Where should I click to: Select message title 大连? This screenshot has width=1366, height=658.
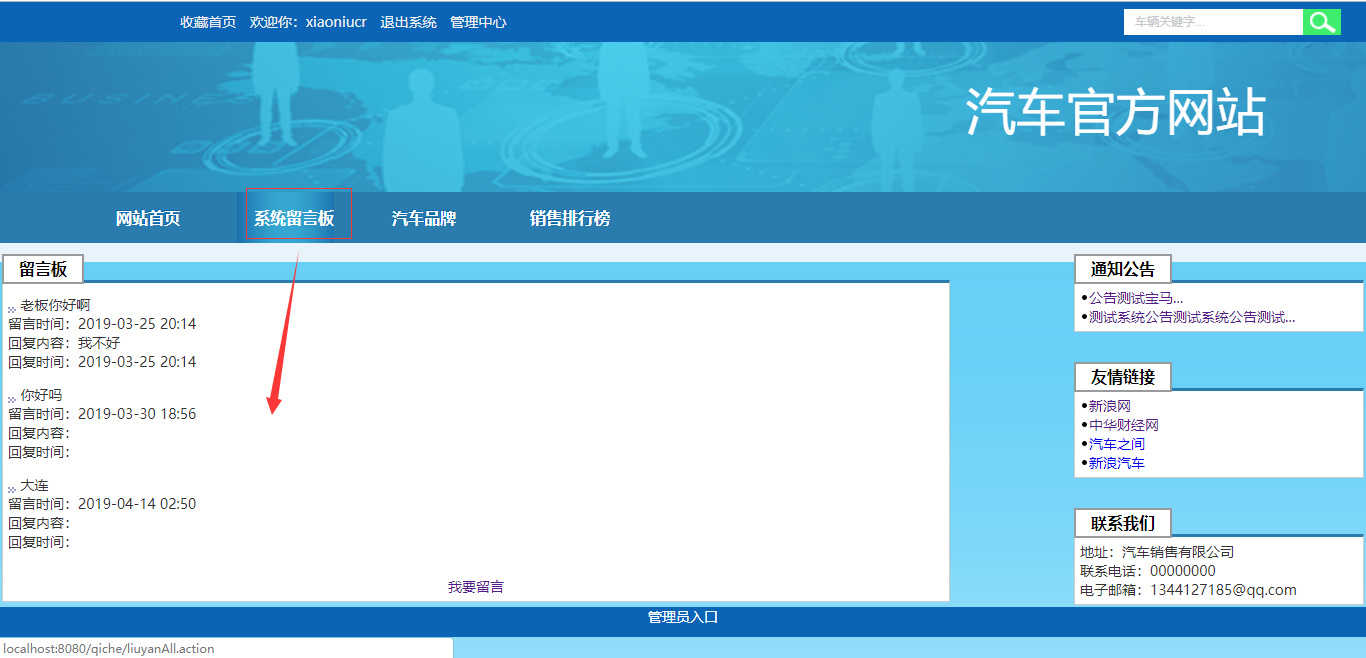coord(34,485)
